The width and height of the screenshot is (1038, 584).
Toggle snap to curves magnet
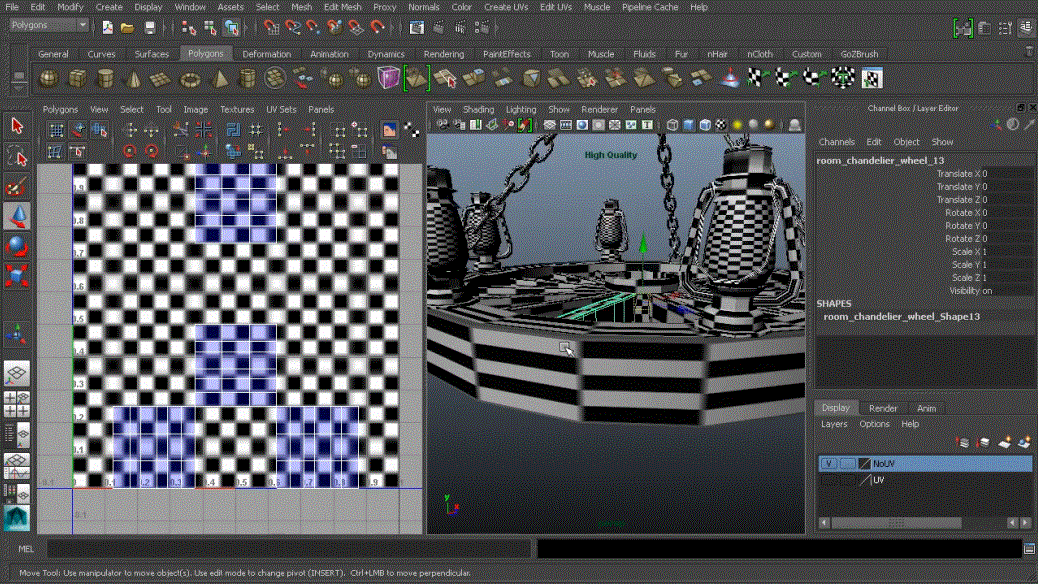coord(293,27)
